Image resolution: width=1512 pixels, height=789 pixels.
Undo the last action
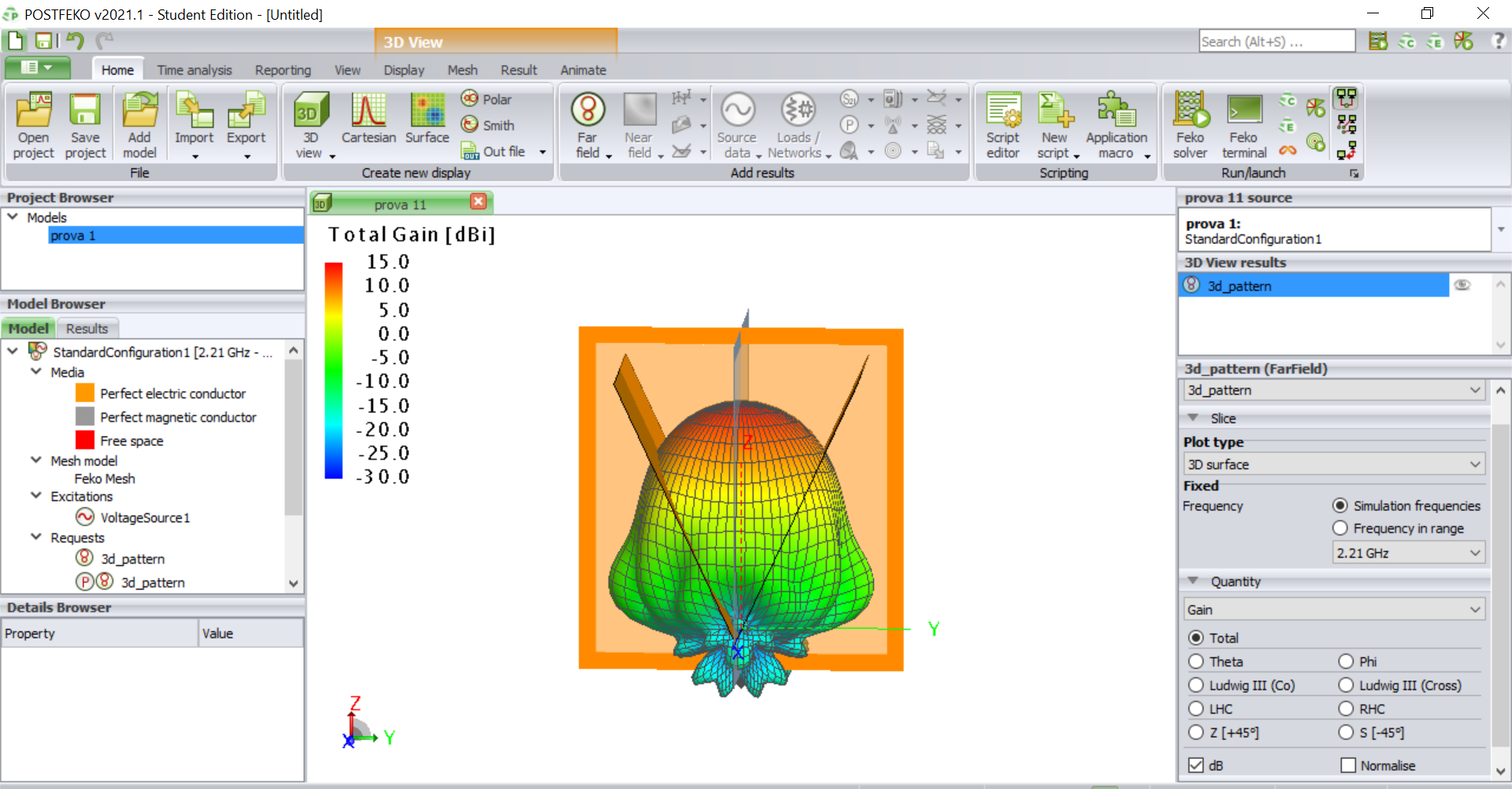(x=75, y=41)
